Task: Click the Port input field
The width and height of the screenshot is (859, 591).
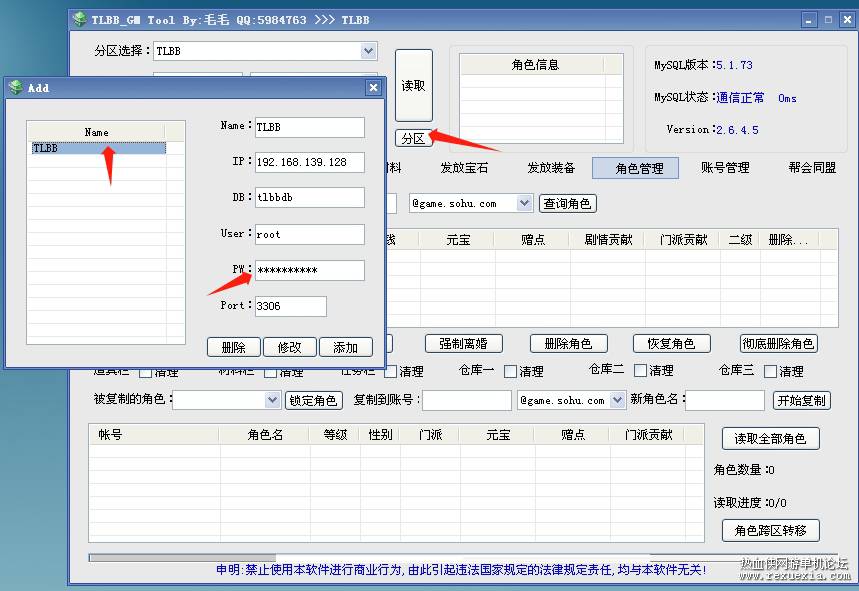Action: 291,306
